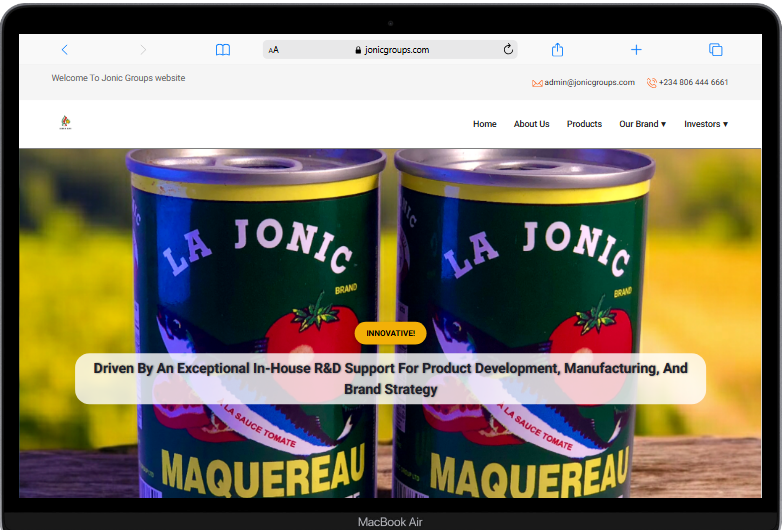Click the jonicgroups.com address bar
This screenshot has height=530, width=783.
390,49
